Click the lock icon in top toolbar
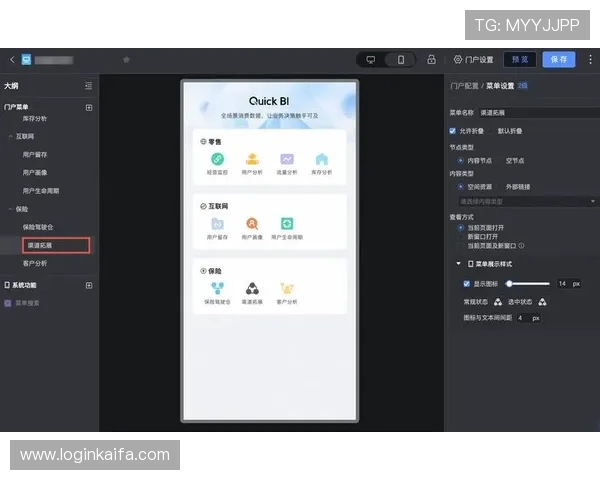Viewport: 600px width, 480px height. [x=431, y=60]
